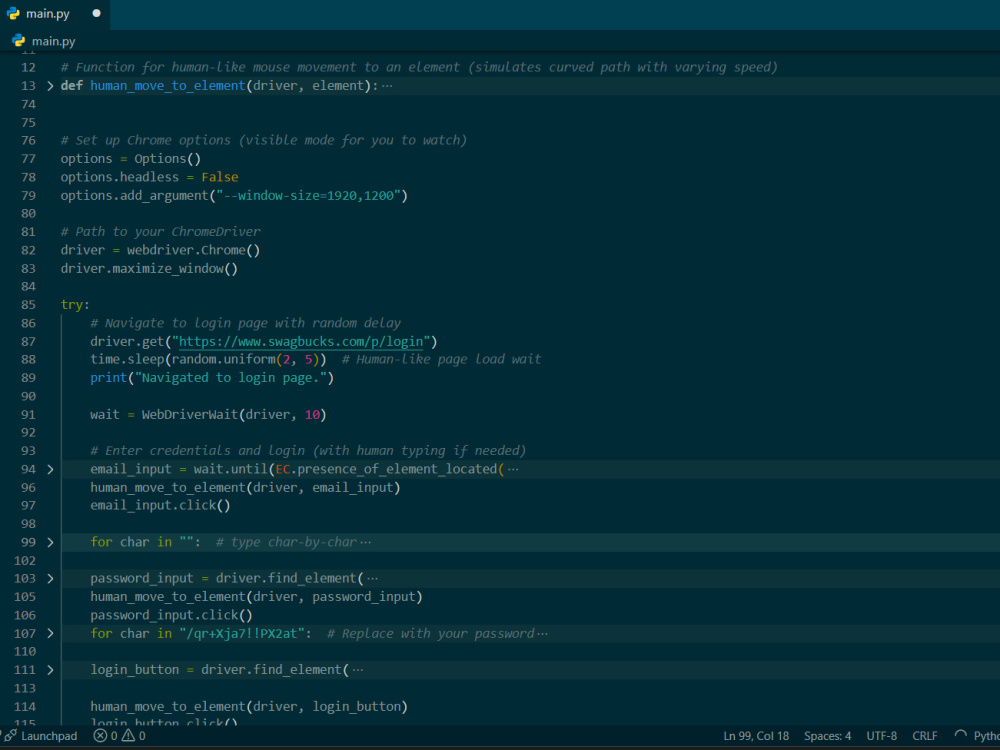Click the errors count icon in status bar
This screenshot has width=1000, height=750.
coord(100,736)
